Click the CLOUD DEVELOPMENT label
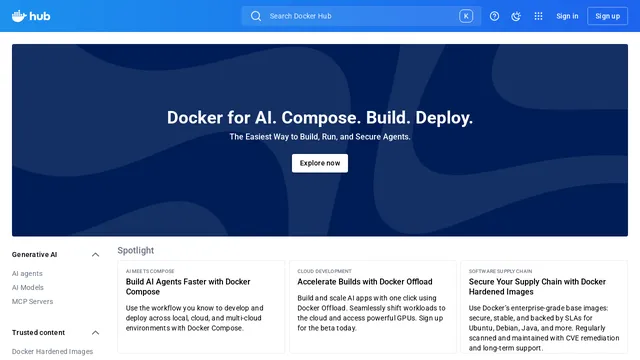This screenshot has height=360, width=640. pyautogui.click(x=324, y=271)
